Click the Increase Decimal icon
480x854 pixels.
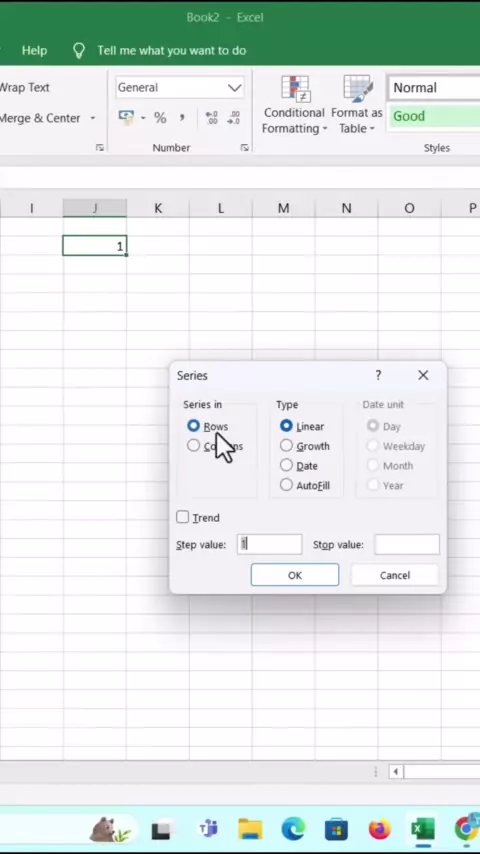211,118
